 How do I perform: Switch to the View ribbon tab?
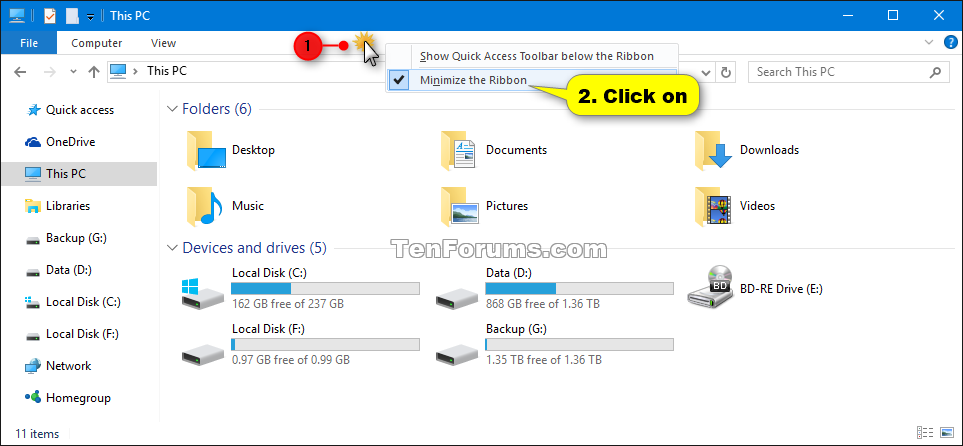(163, 43)
